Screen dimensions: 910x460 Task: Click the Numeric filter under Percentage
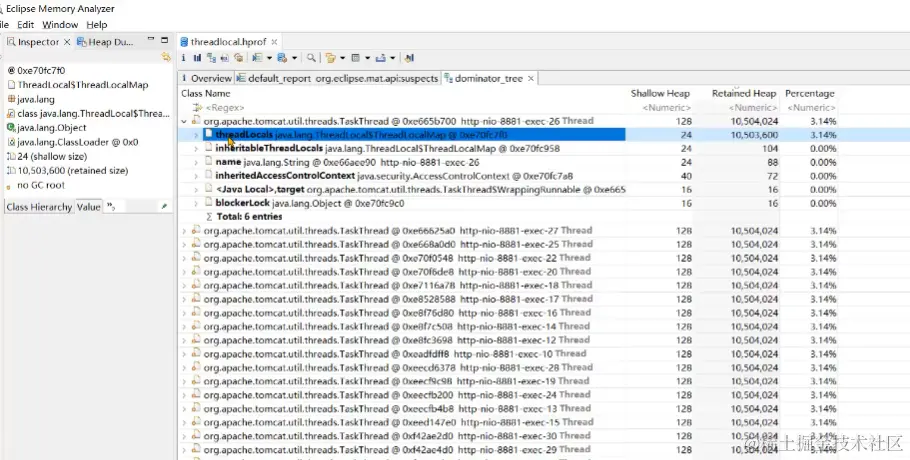coord(811,108)
